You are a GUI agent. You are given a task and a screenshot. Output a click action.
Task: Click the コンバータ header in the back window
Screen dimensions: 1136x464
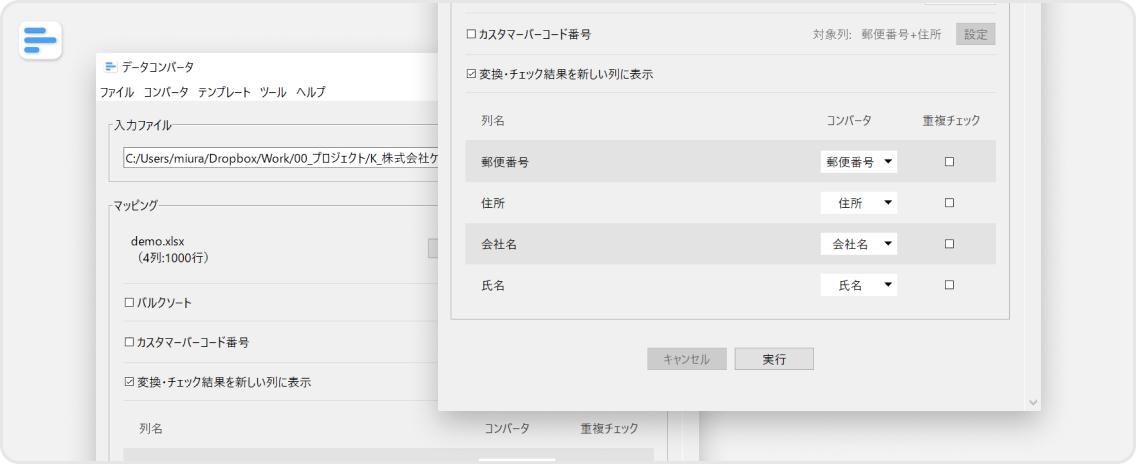[507, 428]
